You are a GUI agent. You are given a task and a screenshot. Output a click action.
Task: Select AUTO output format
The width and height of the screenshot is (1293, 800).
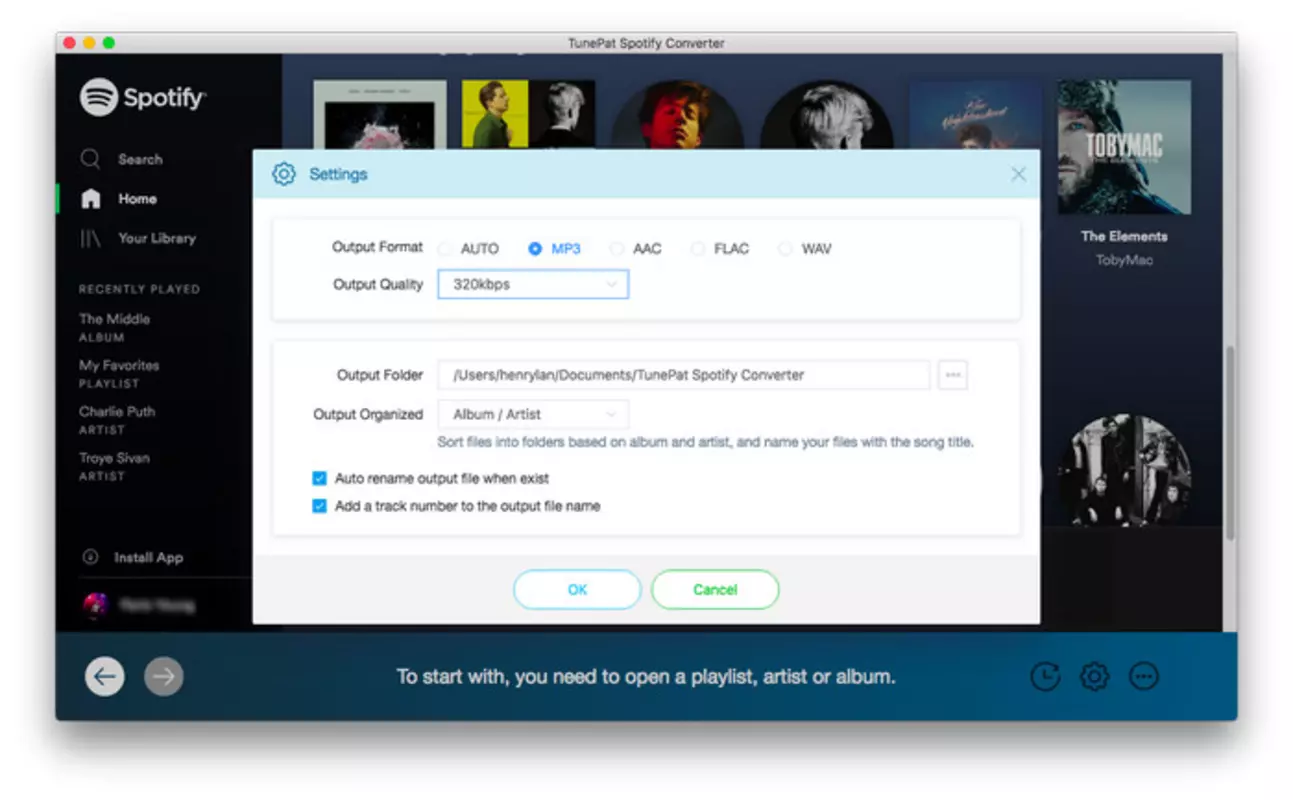coord(467,248)
